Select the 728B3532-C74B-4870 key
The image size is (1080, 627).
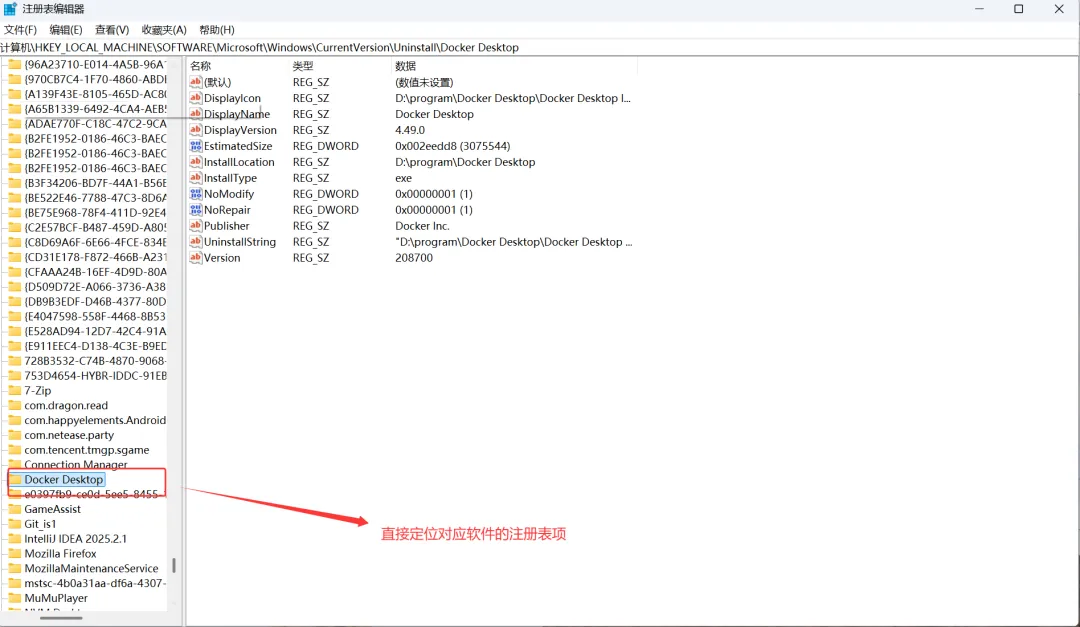(x=95, y=361)
